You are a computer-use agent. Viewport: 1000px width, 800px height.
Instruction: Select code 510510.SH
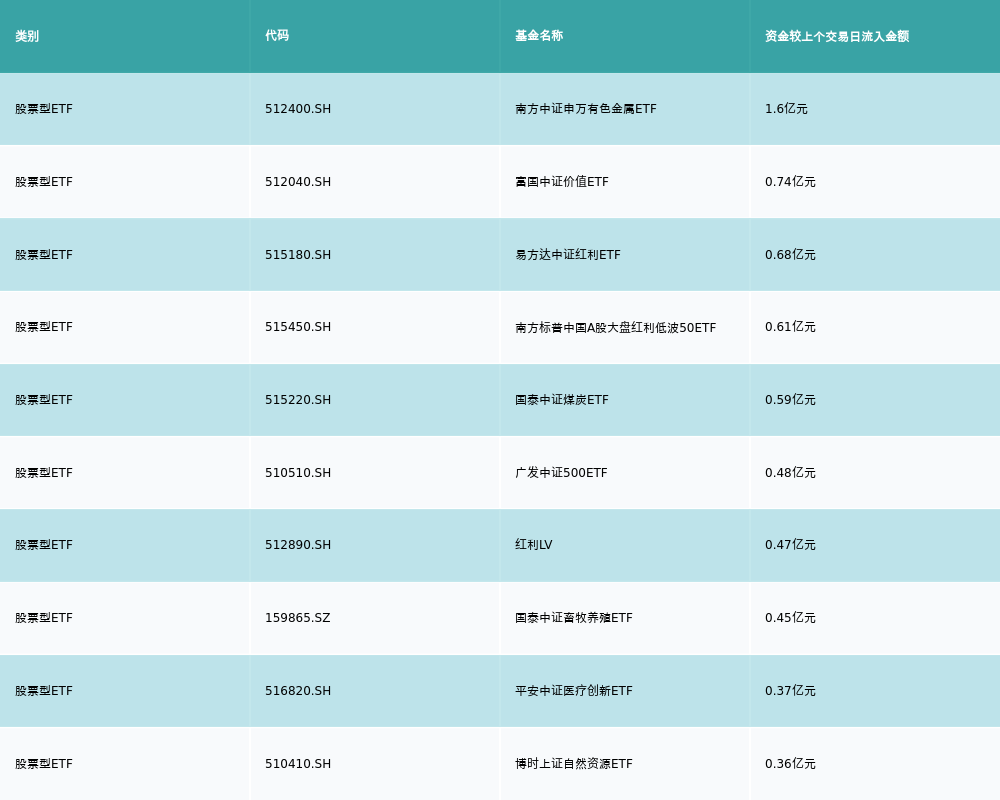[x=298, y=473]
